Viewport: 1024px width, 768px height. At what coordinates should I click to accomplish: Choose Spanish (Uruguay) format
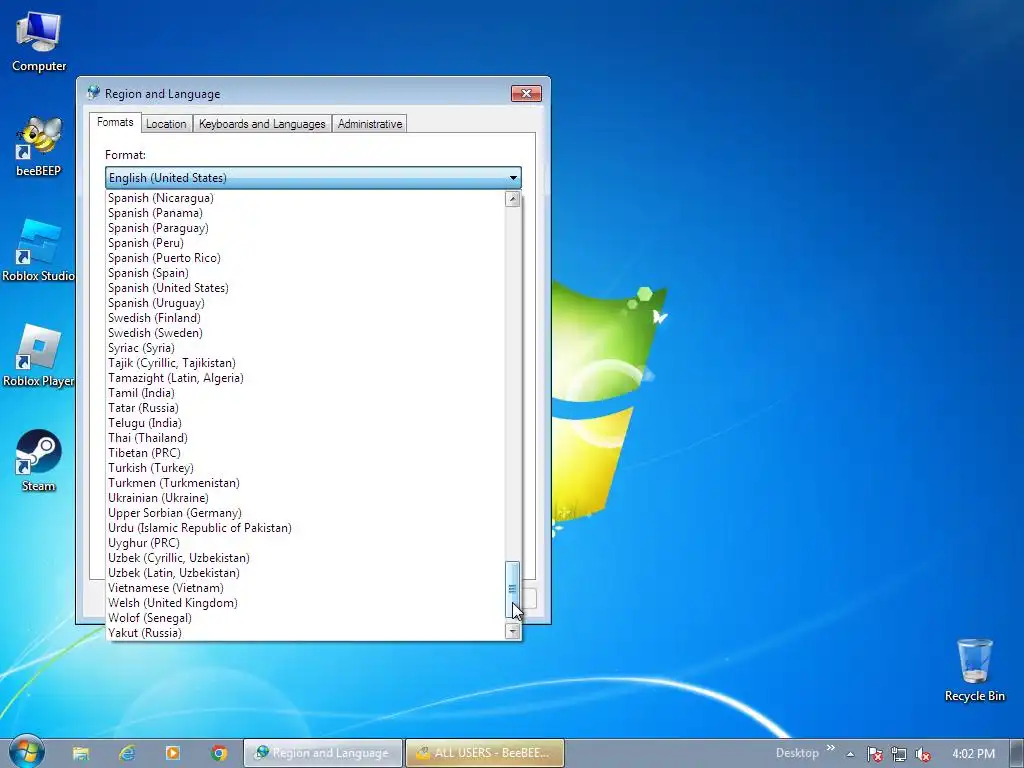pyautogui.click(x=306, y=303)
